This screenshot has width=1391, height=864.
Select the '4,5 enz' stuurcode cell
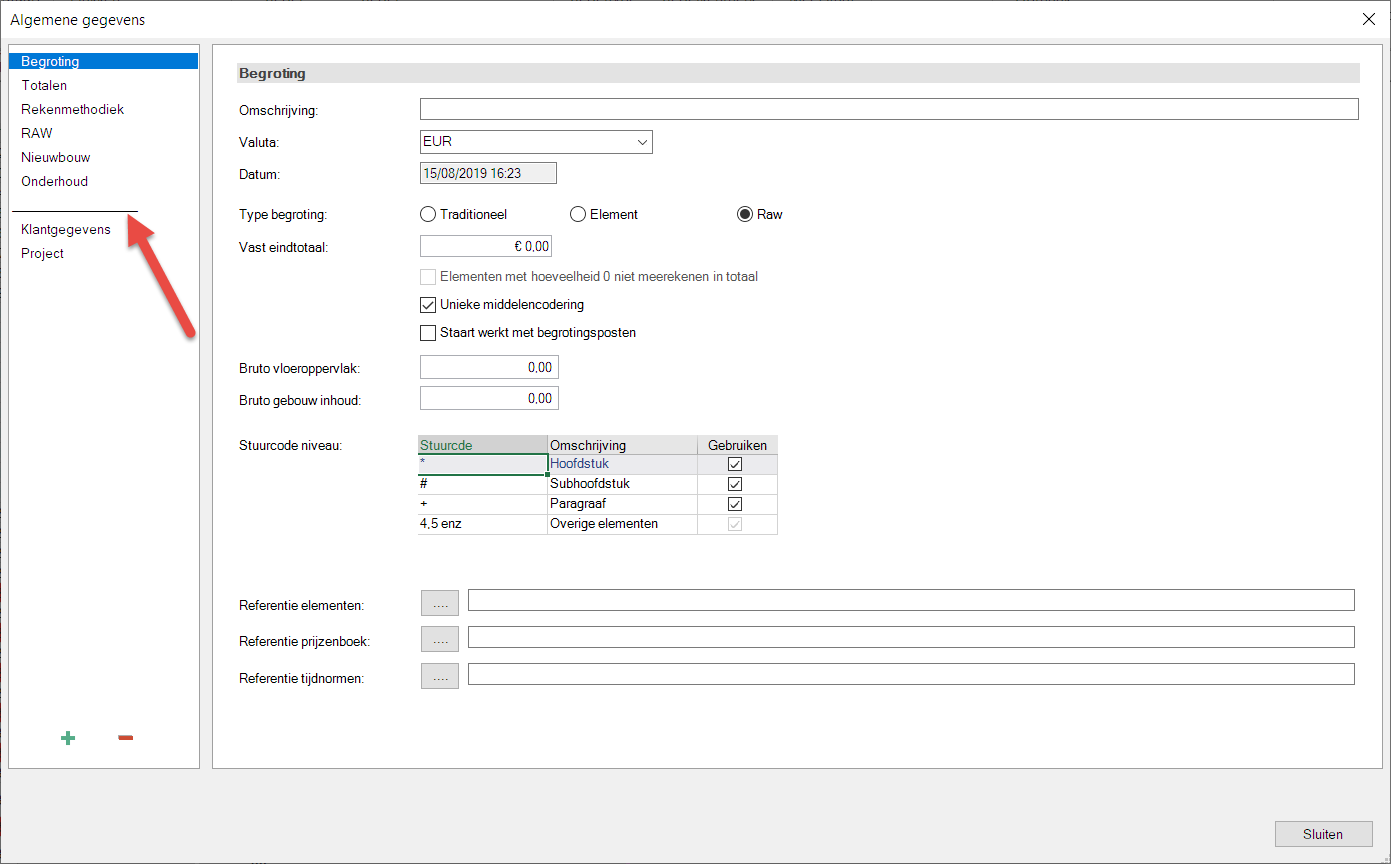pyautogui.click(x=482, y=524)
